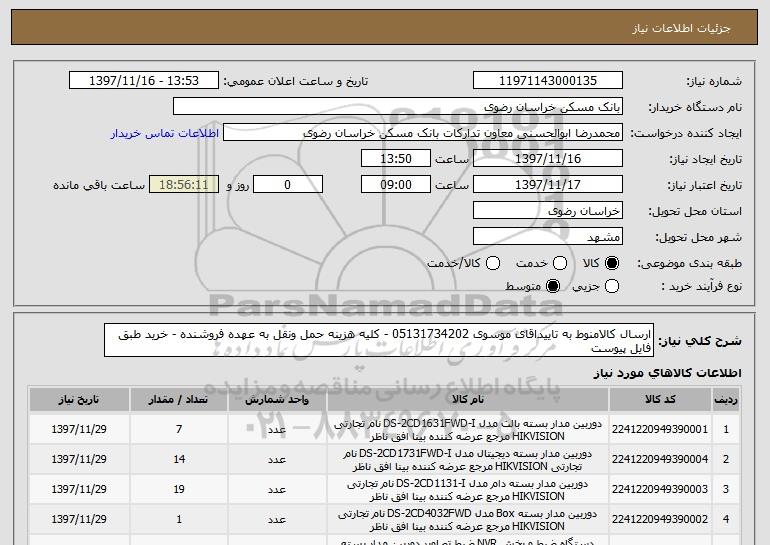Choose the متوسط purchase process option
This screenshot has height=545, width=770.
pyautogui.click(x=553, y=286)
